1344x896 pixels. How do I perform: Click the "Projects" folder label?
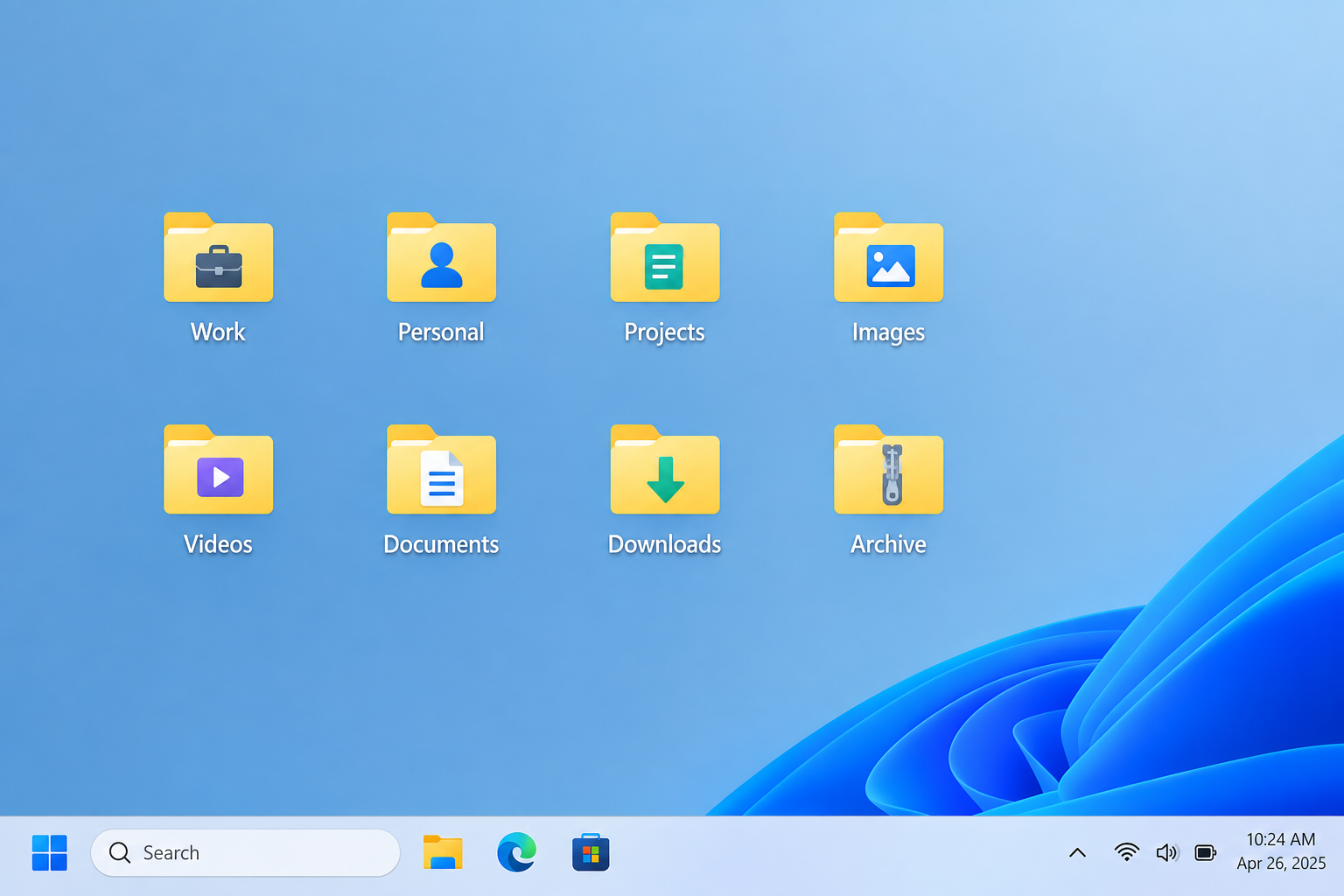(x=665, y=333)
